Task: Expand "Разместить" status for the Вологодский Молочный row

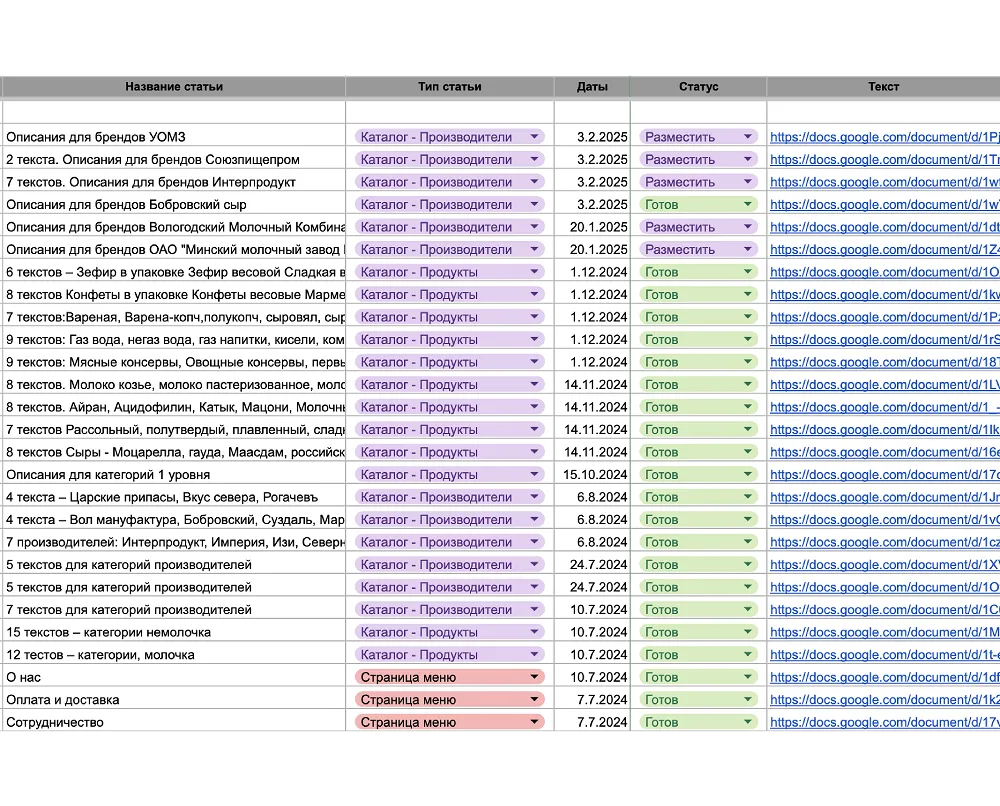Action: point(747,227)
